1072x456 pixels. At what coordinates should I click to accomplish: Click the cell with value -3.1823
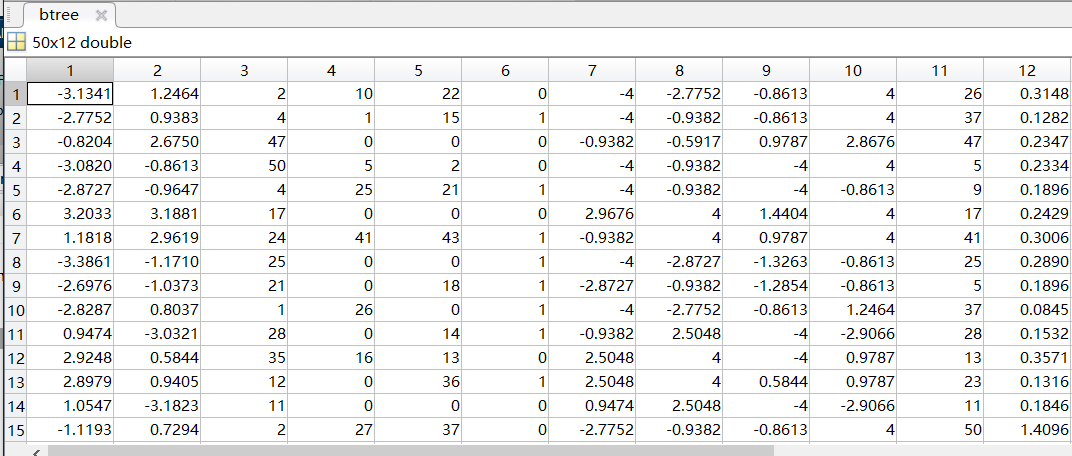(157, 406)
